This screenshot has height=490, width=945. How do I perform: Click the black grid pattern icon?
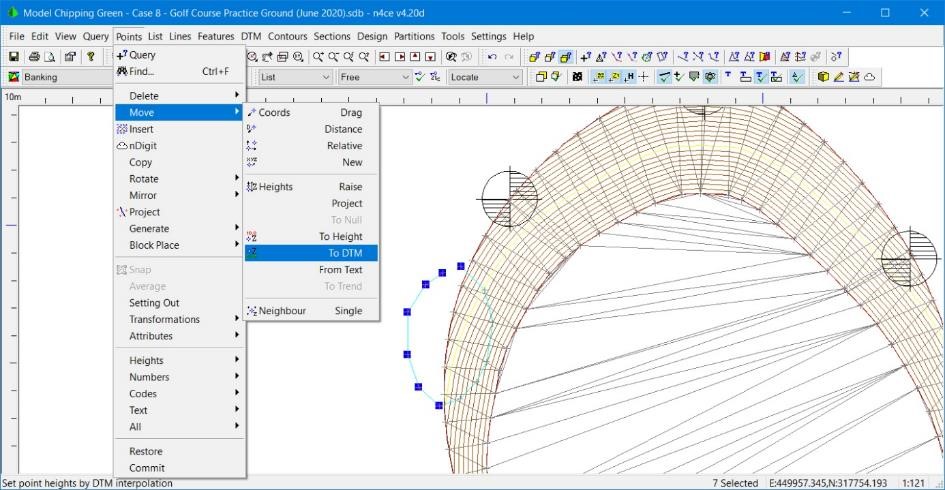[x=577, y=77]
